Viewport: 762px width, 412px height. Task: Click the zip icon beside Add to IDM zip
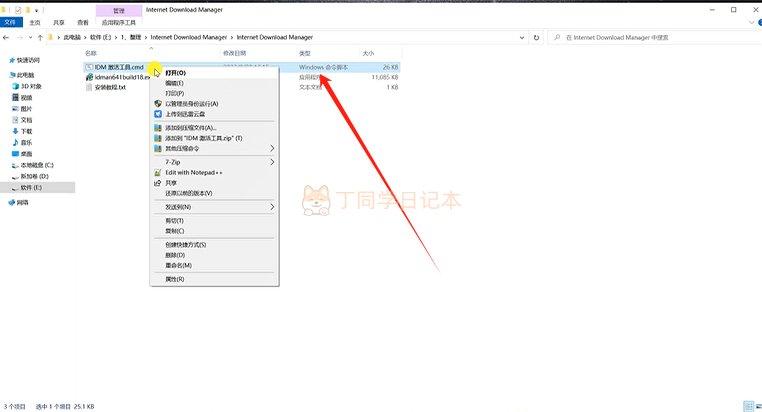click(x=157, y=138)
